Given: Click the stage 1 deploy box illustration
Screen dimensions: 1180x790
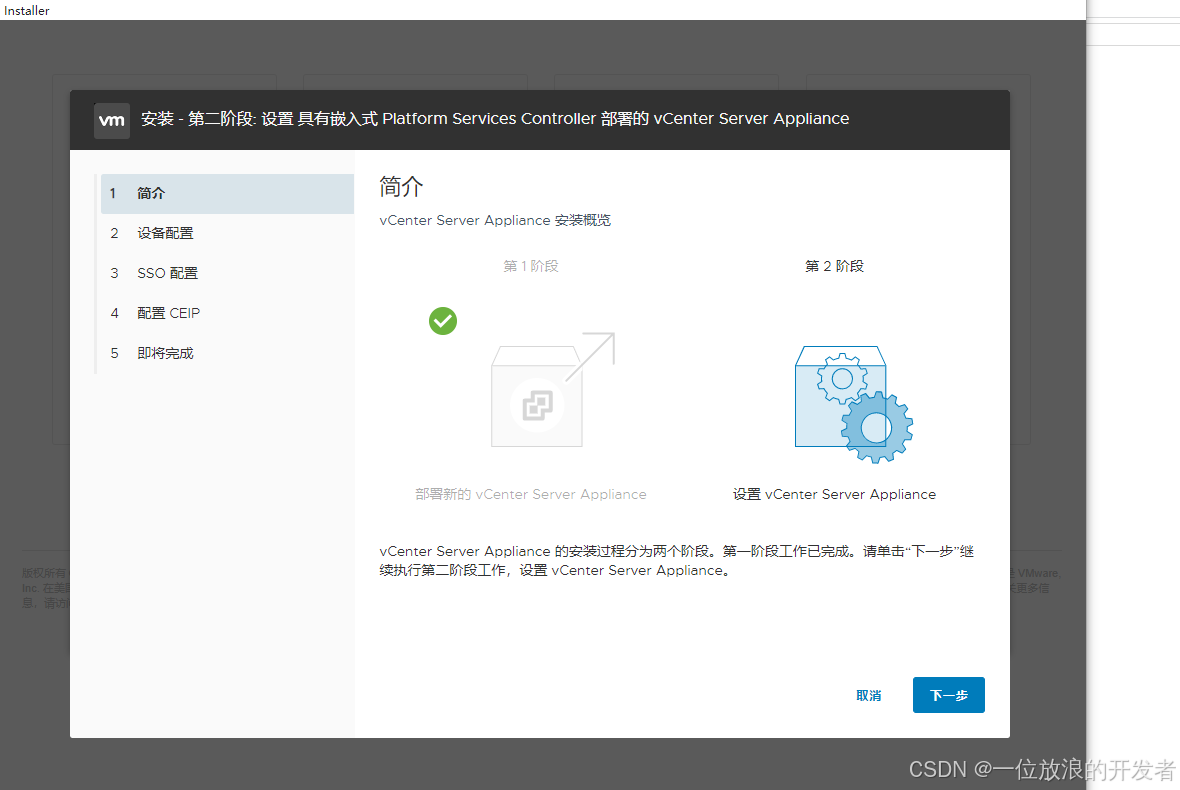Looking at the screenshot, I should (x=553, y=390).
